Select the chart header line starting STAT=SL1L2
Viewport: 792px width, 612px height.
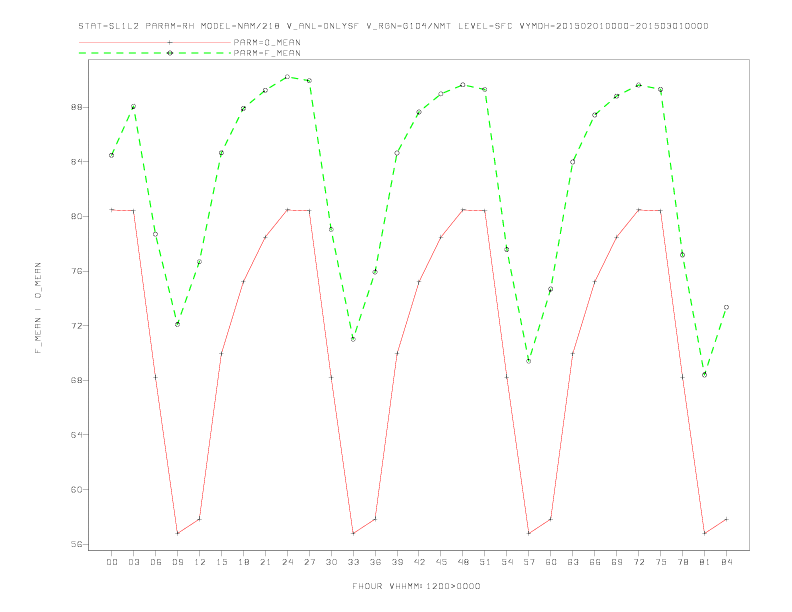pyautogui.click(x=393, y=26)
